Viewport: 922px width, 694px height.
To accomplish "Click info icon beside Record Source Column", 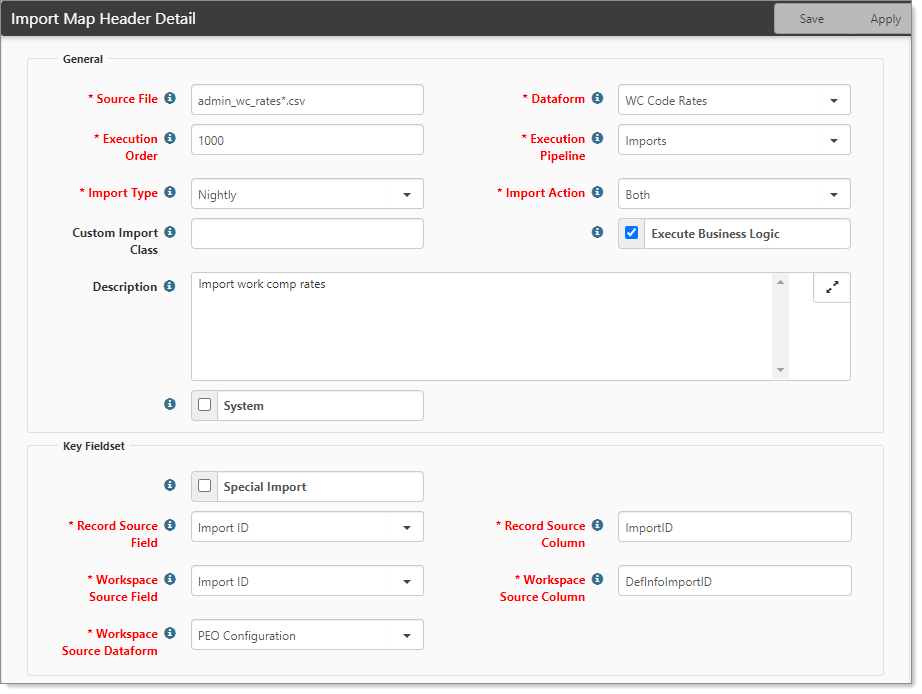I will [x=597, y=525].
